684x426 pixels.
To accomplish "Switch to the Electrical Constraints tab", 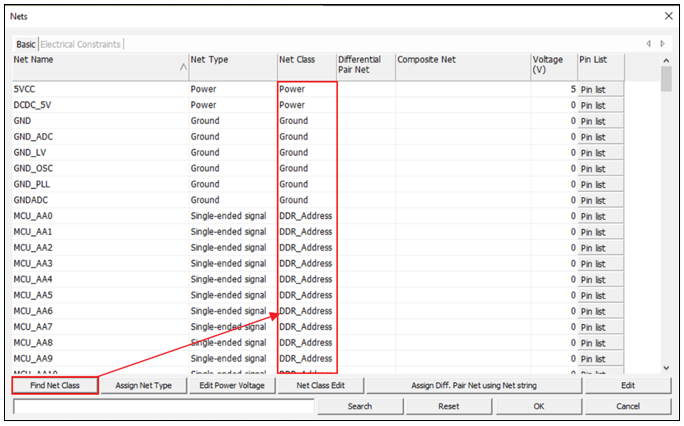I will [80, 44].
